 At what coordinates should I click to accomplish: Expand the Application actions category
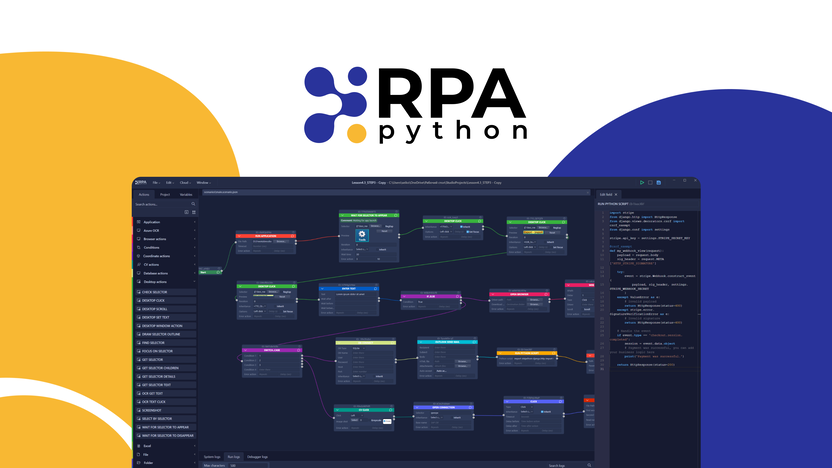[151, 222]
